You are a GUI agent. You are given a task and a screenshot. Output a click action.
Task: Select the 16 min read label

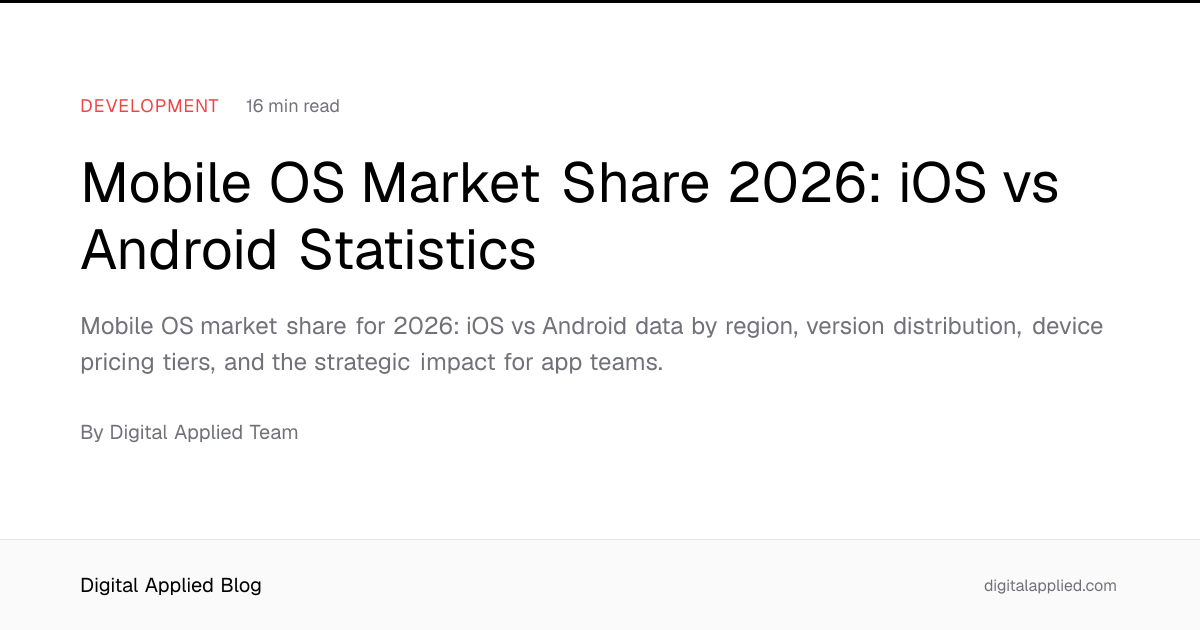[293, 106]
